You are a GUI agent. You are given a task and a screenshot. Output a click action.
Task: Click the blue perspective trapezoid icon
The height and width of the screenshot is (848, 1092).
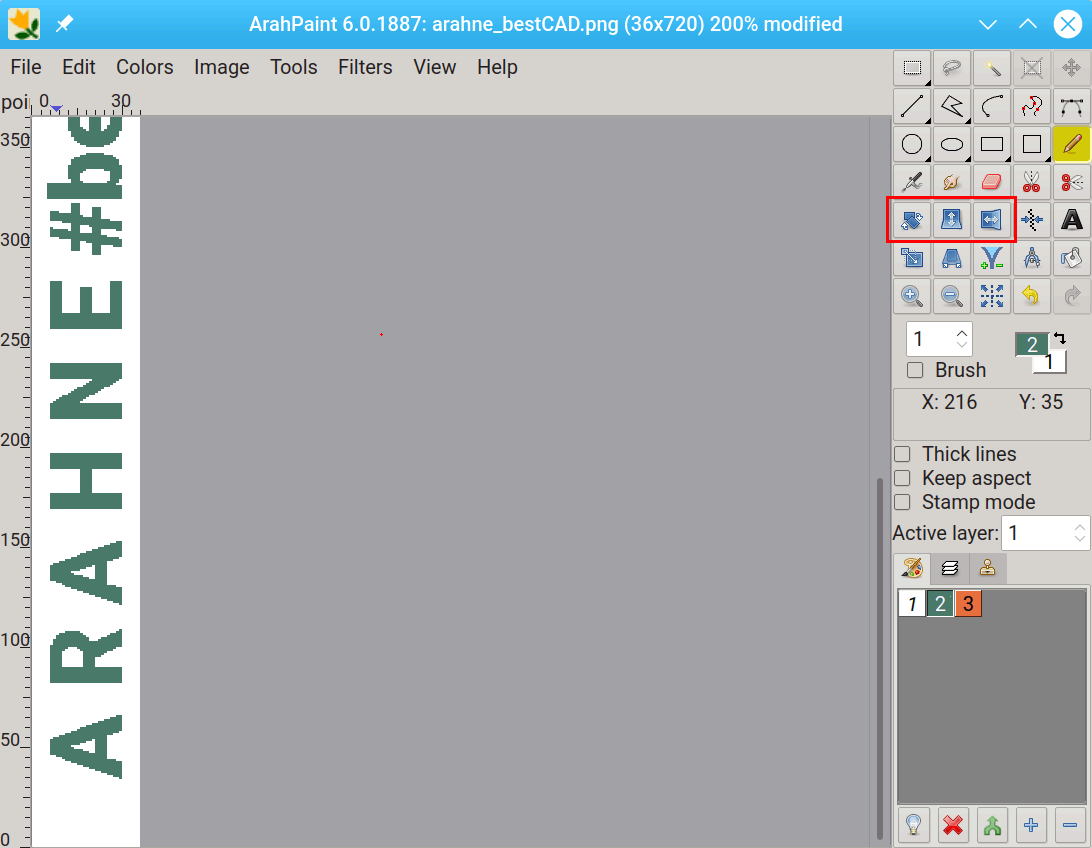pos(952,258)
